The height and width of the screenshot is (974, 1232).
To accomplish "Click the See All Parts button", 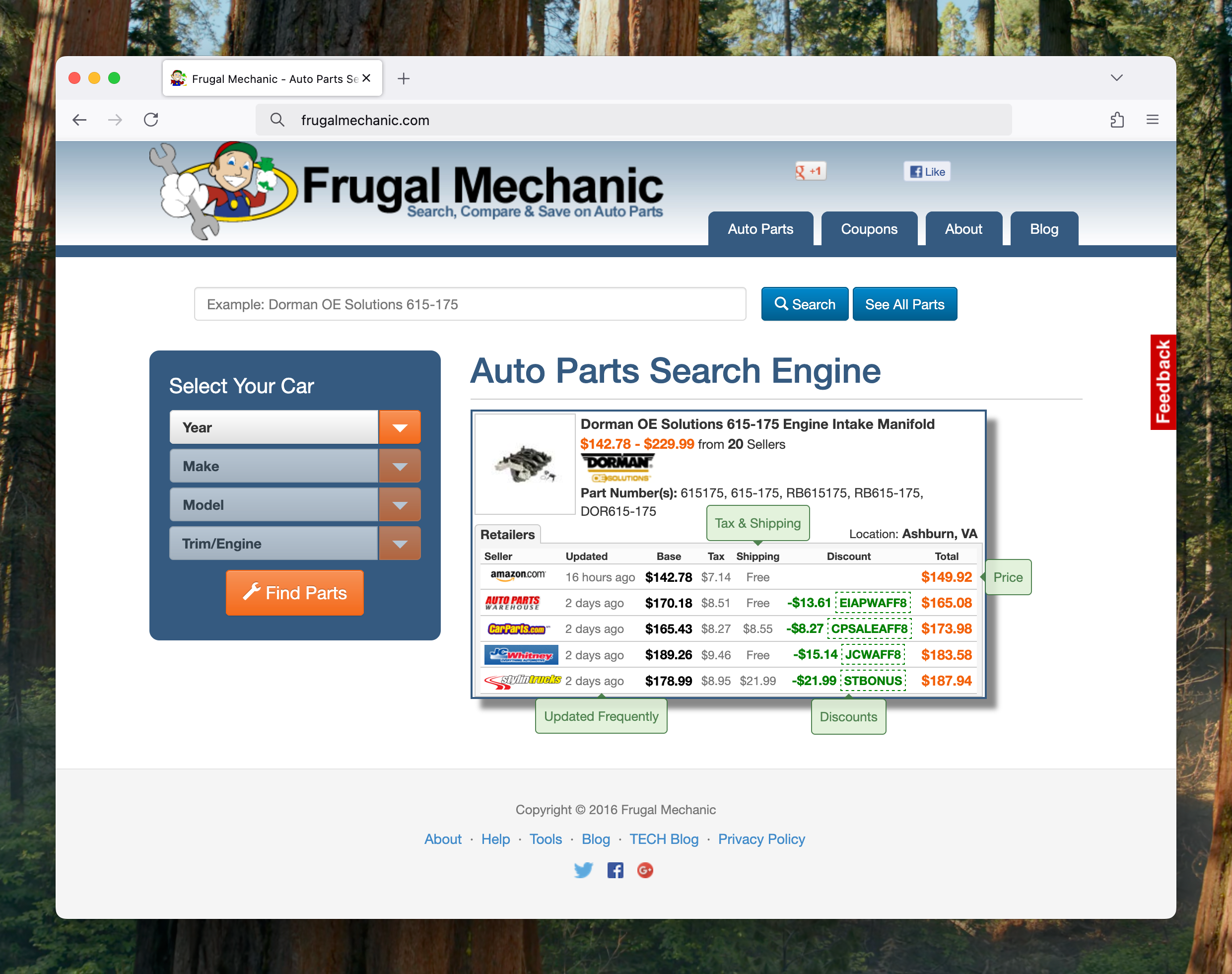I will (904, 304).
